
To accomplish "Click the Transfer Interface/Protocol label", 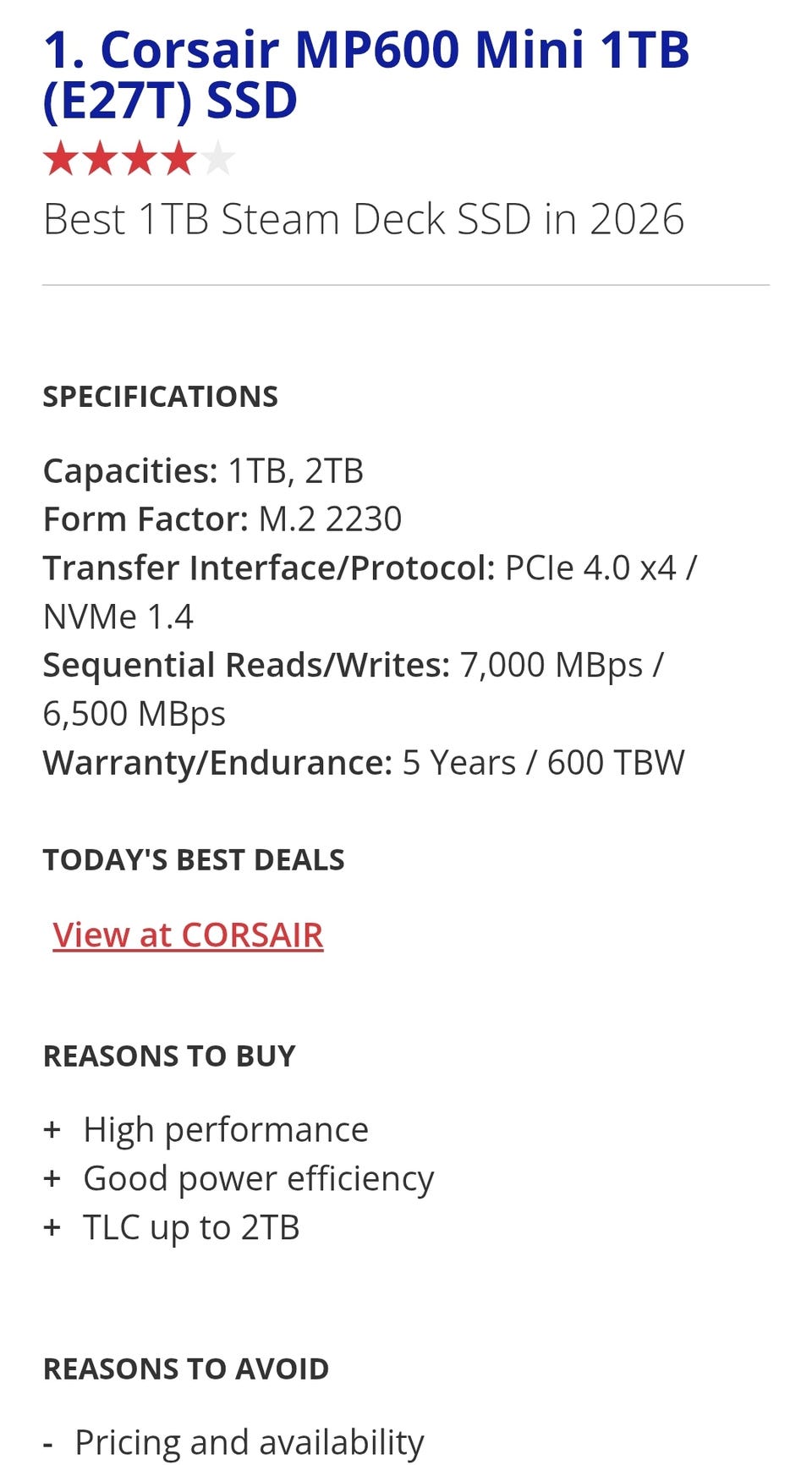I will point(269,568).
